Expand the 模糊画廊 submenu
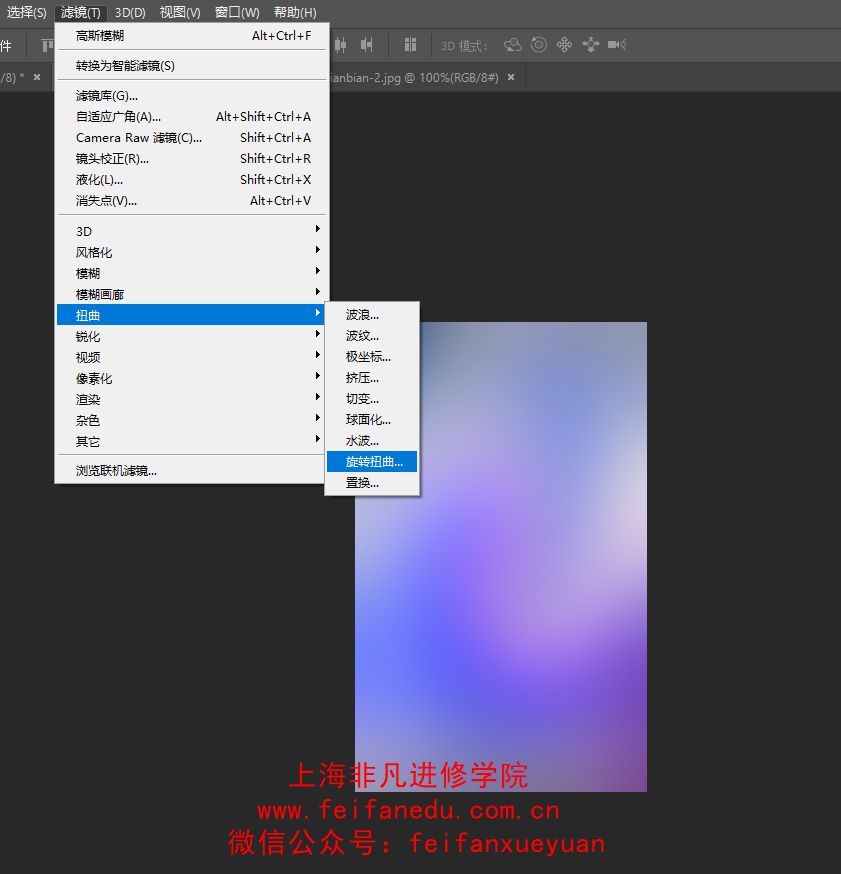This screenshot has height=874, width=841. click(x=192, y=294)
